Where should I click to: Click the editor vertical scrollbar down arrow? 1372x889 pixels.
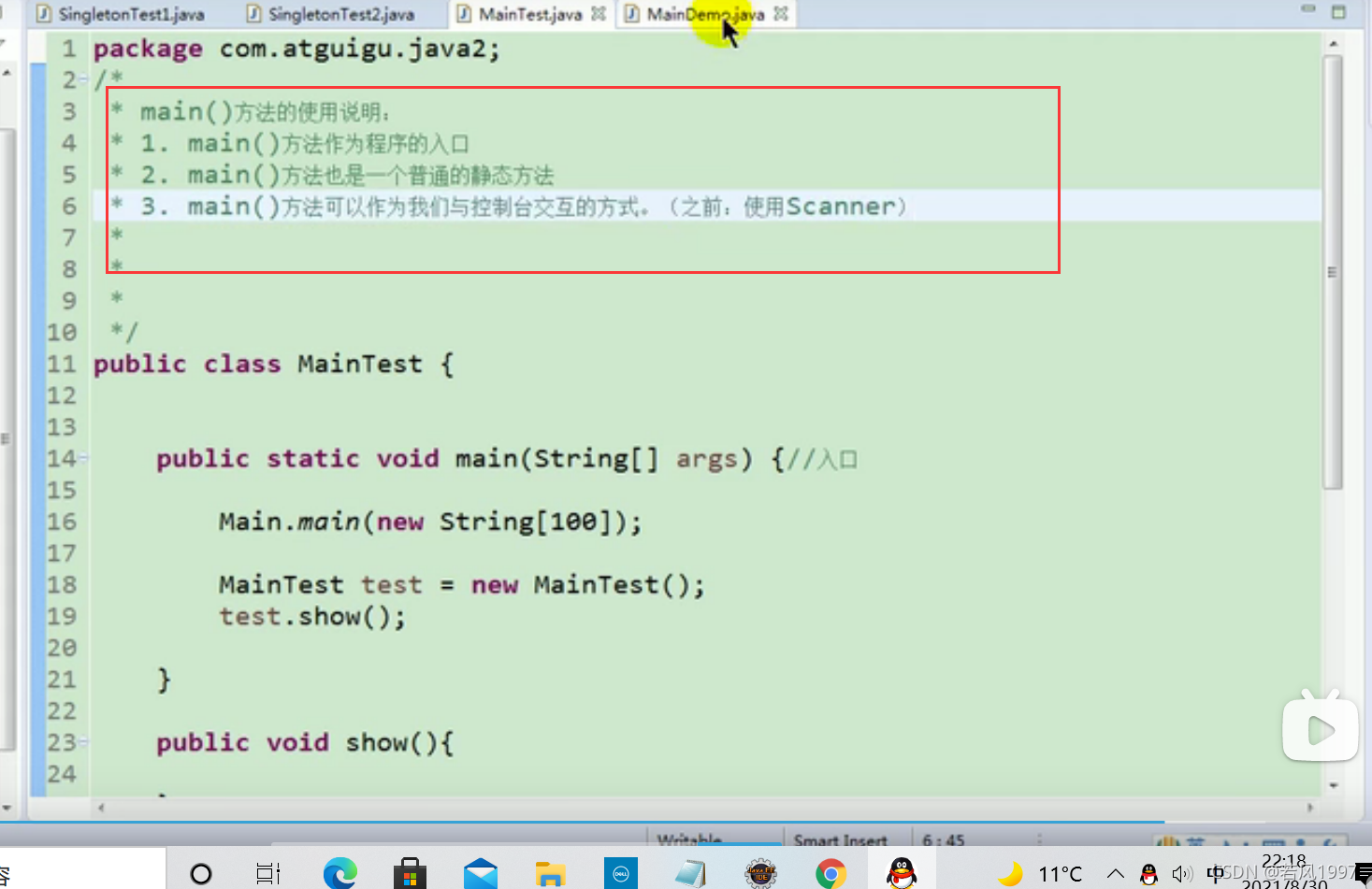click(1333, 786)
